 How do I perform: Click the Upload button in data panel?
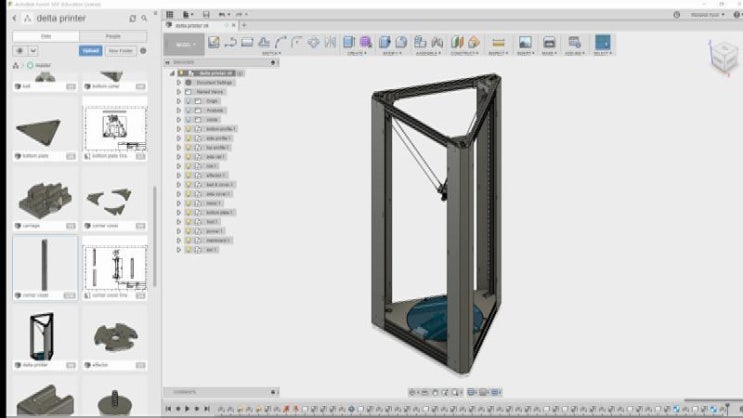click(x=90, y=50)
